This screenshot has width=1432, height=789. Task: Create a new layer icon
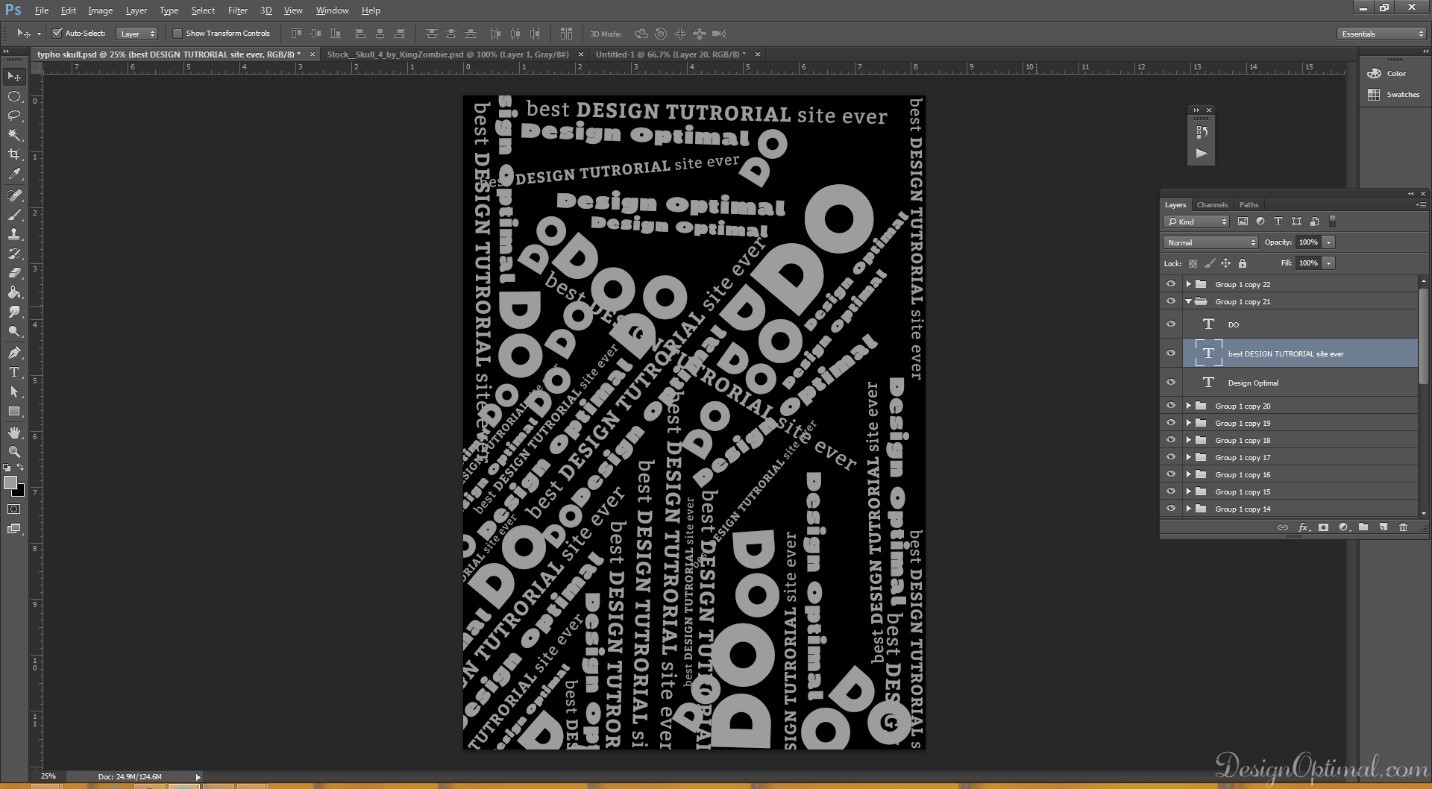click(x=1383, y=527)
